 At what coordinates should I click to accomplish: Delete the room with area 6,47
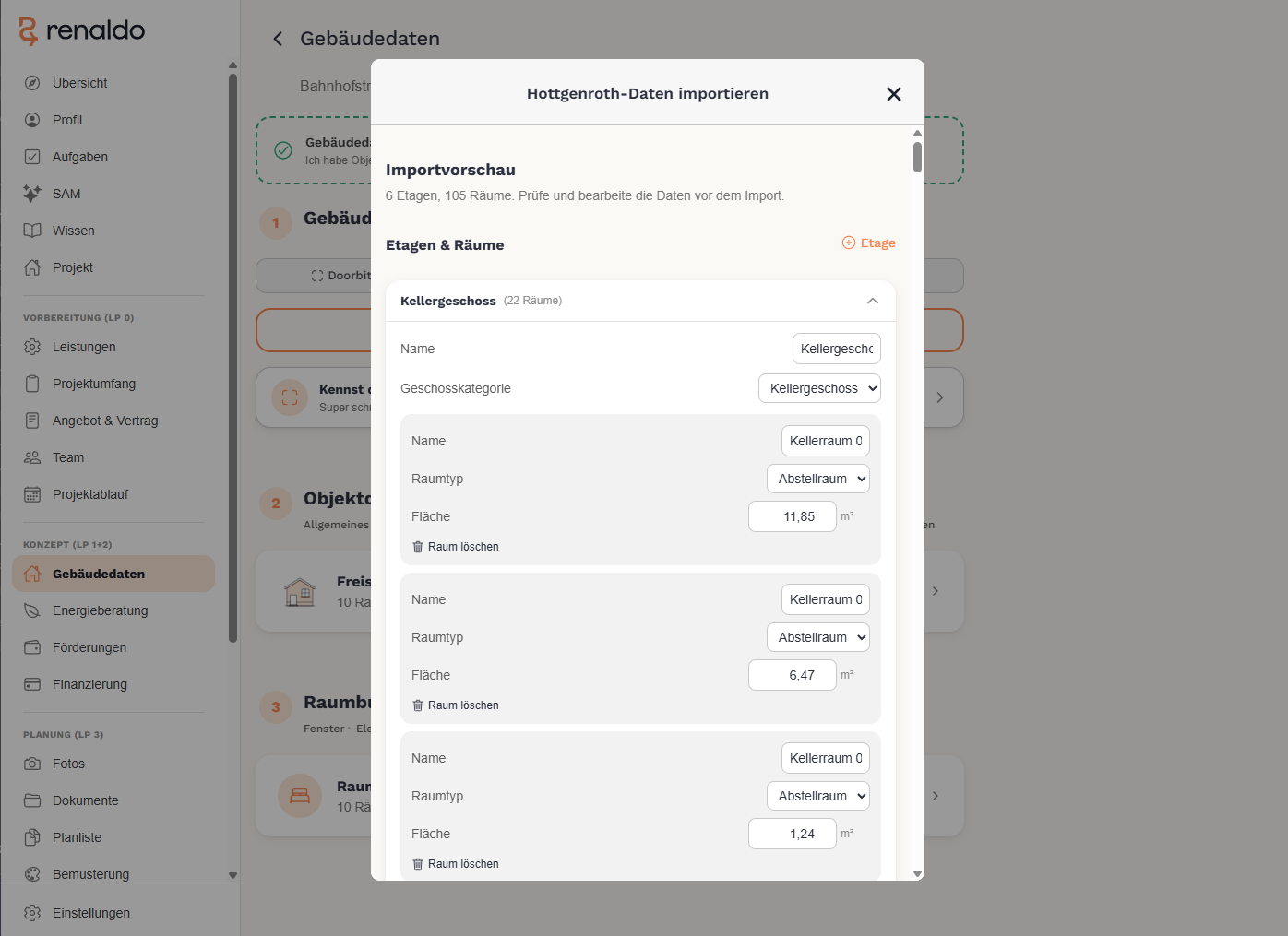(x=456, y=705)
